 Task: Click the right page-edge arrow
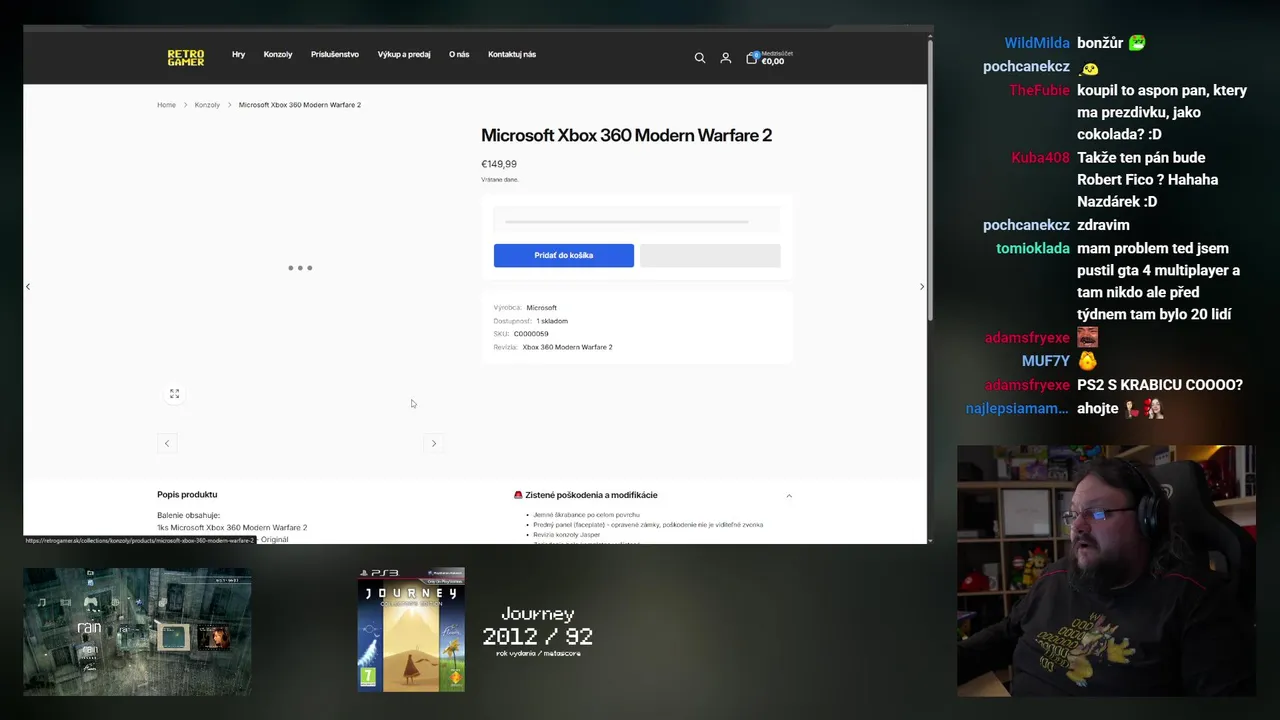pyautogui.click(x=922, y=287)
